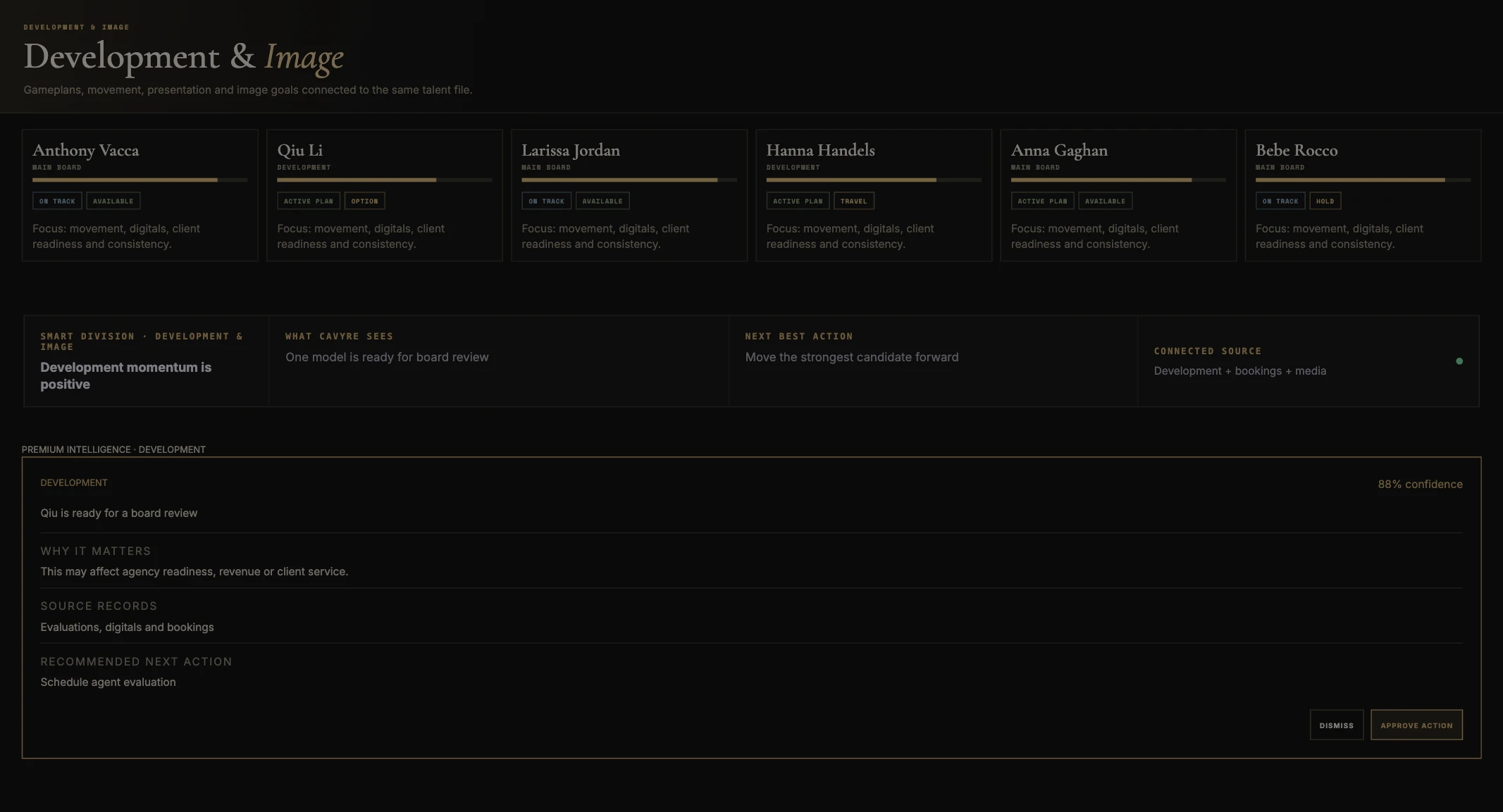Dismiss the development intelligence card
This screenshot has width=1503, height=812.
[x=1337, y=725]
